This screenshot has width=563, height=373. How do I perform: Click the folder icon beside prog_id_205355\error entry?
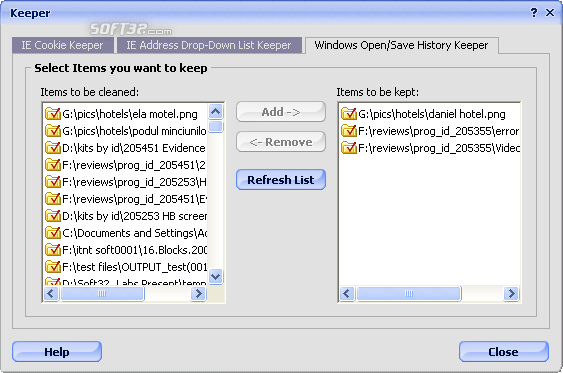(349, 131)
